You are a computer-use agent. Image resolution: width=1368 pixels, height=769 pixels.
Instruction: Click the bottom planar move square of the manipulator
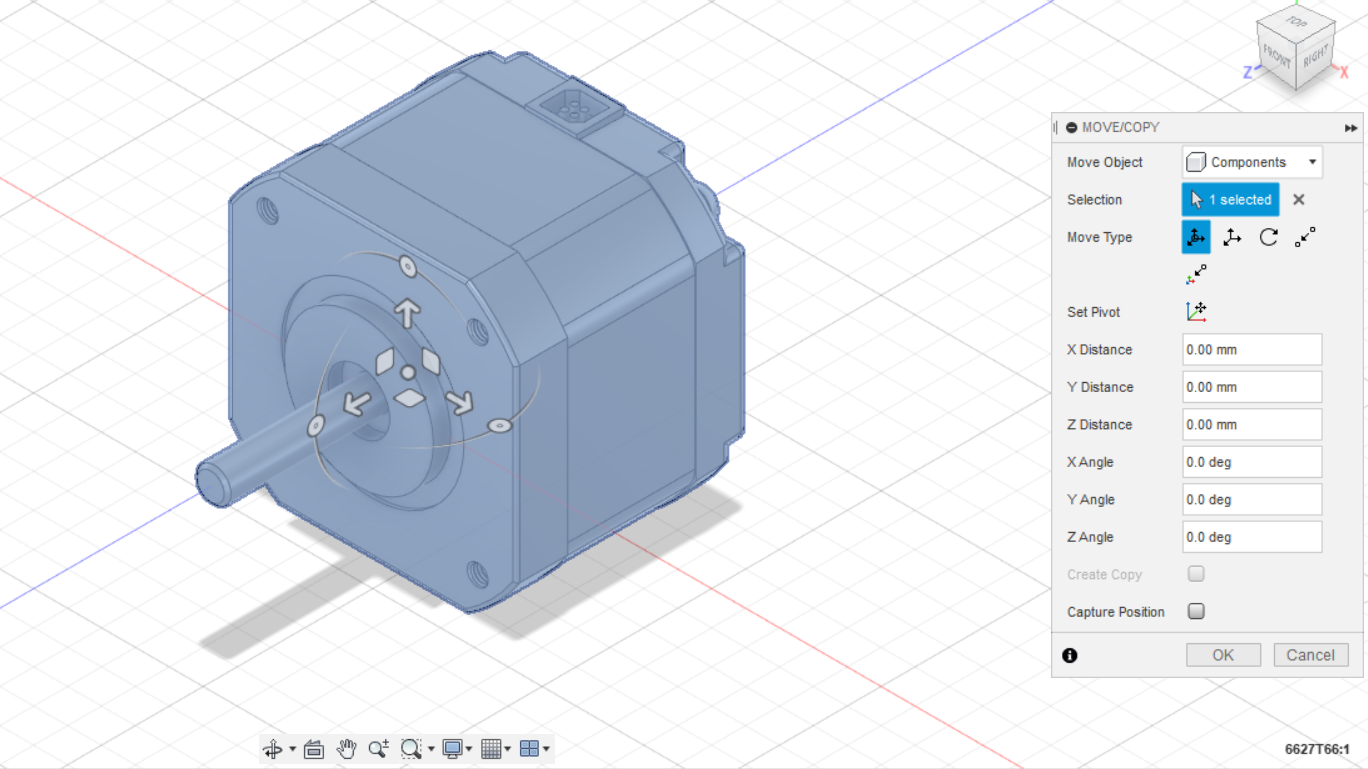coord(409,399)
